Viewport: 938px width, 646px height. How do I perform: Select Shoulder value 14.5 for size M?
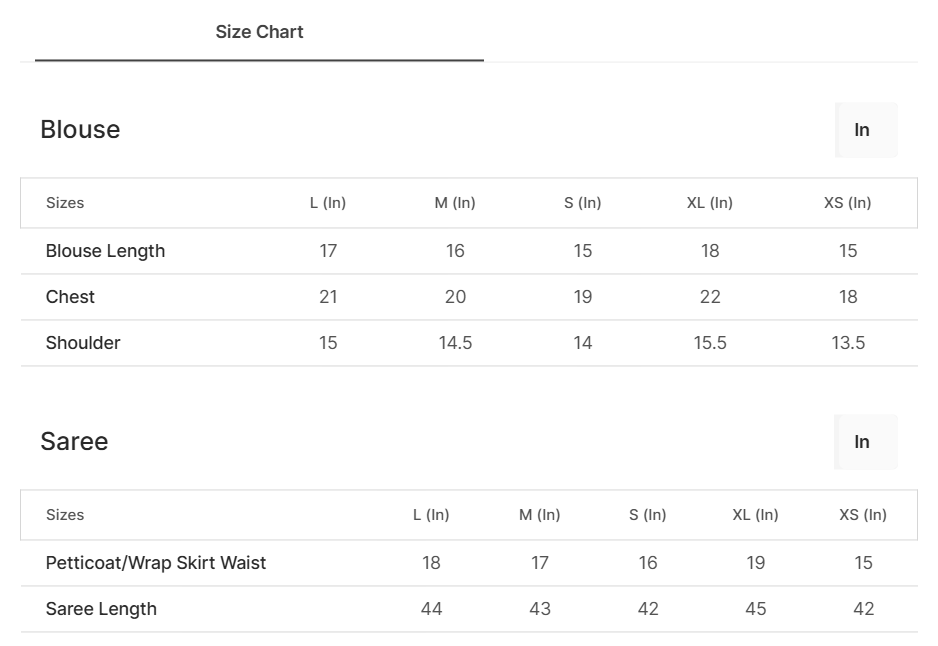click(x=455, y=343)
